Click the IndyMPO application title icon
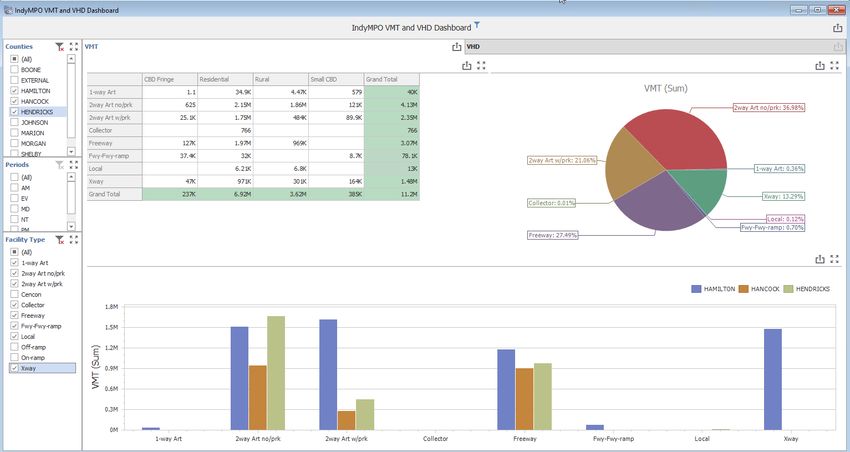The width and height of the screenshot is (850, 452). coord(8,10)
